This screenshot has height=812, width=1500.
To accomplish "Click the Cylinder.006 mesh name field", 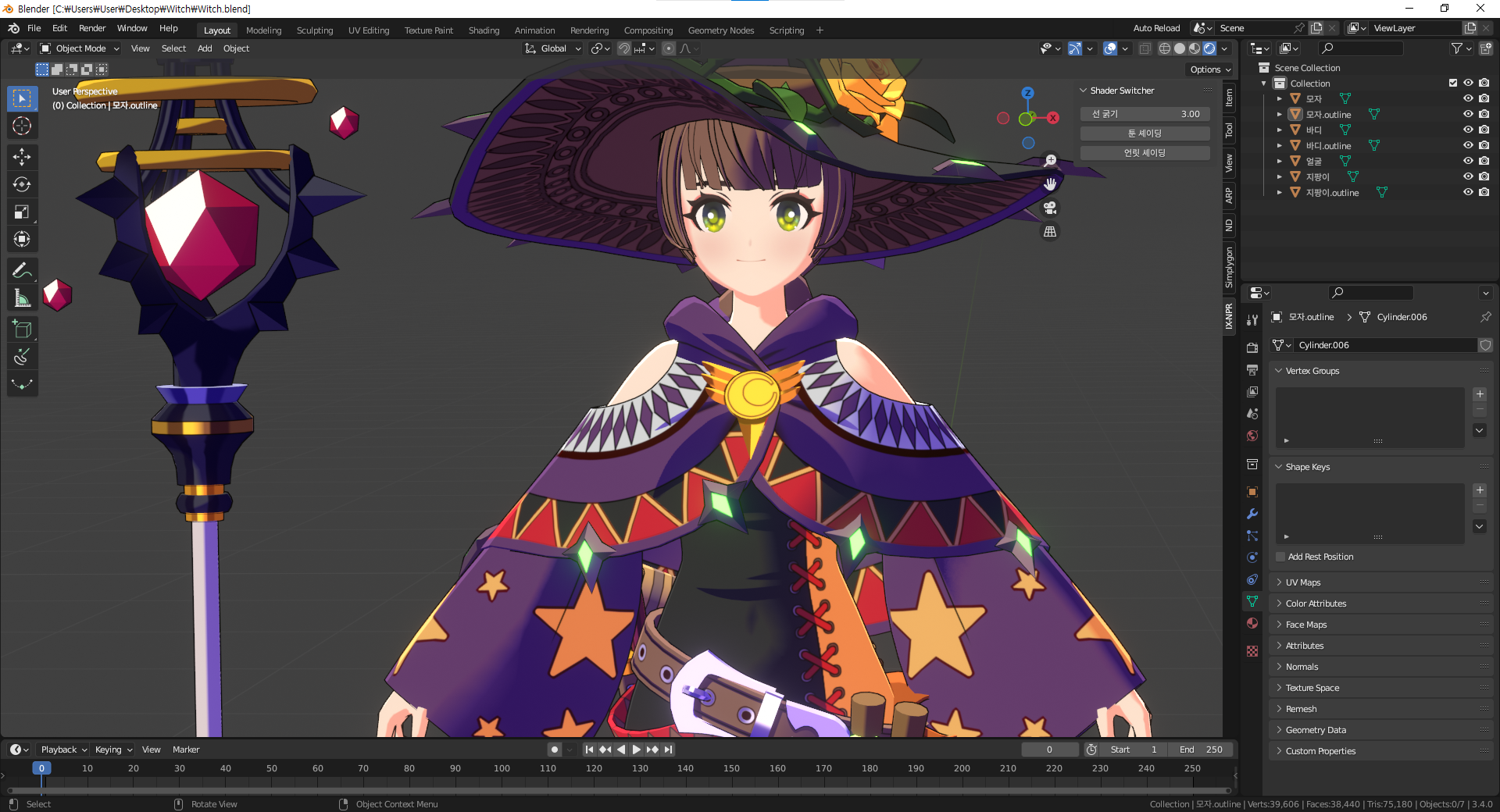I will [x=1384, y=345].
